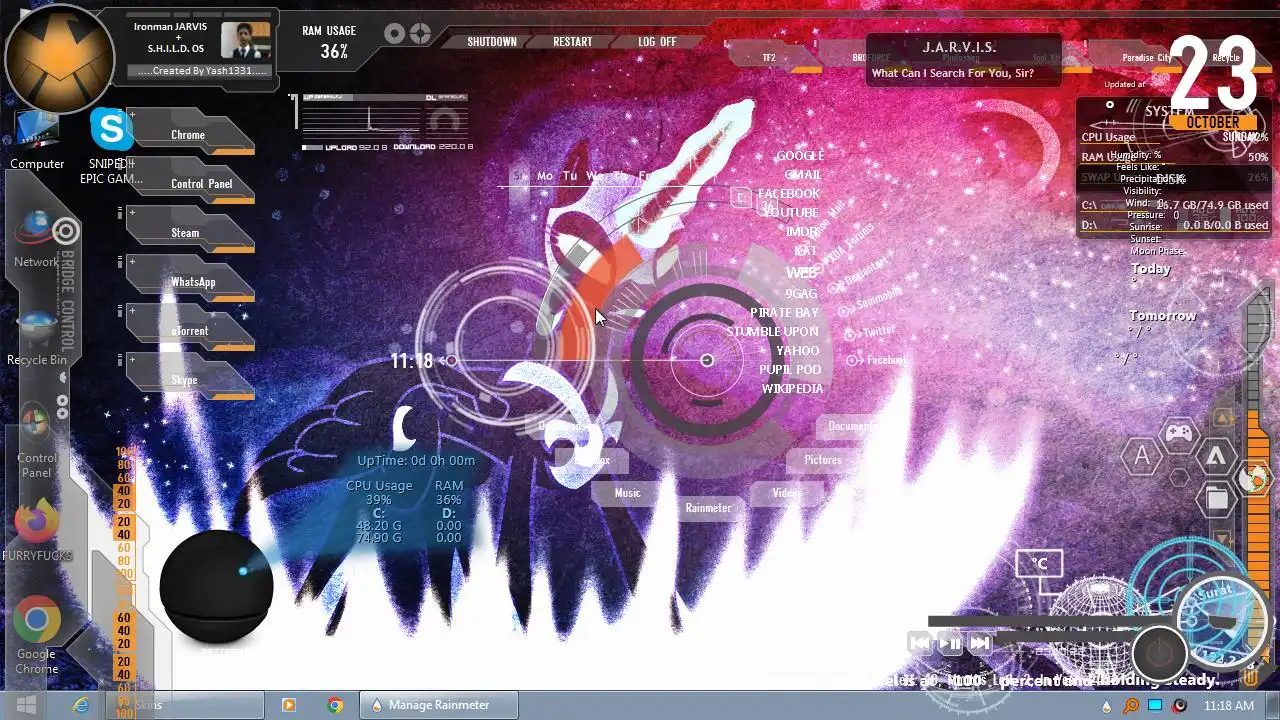Open the S.H.I.E.L.D. eagle logo orb
The image size is (1280, 720).
tap(59, 58)
